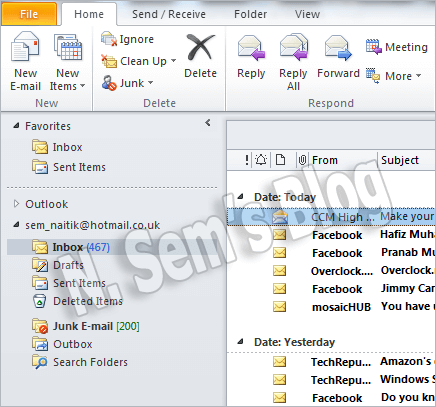
Task: Open the File backstage tab
Action: 29,14
